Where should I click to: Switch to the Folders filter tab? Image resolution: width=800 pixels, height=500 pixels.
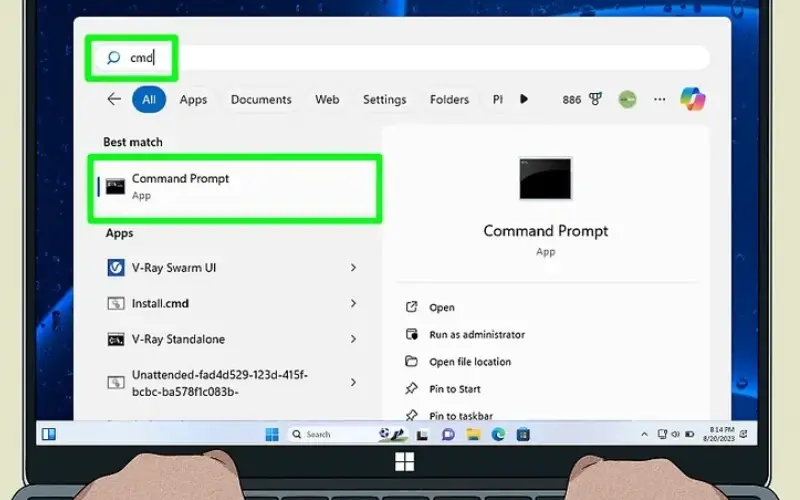(x=449, y=99)
